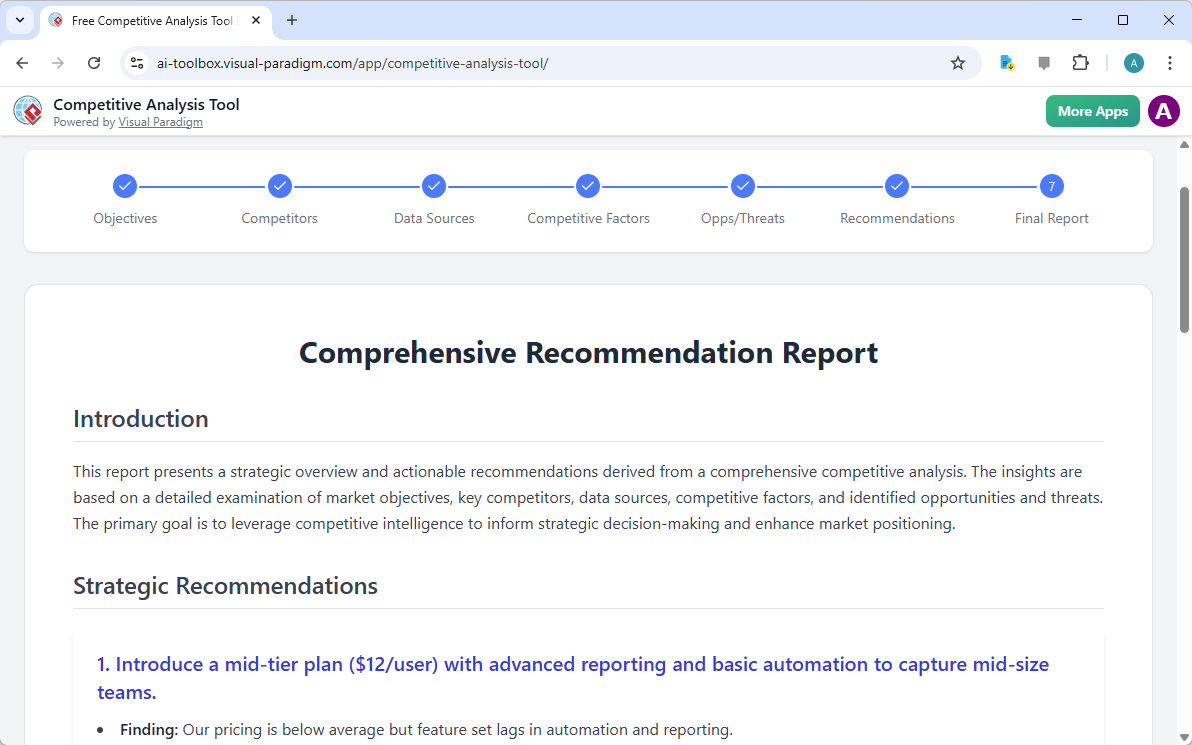
Task: Open a new browser tab with the plus icon
Action: click(x=291, y=20)
